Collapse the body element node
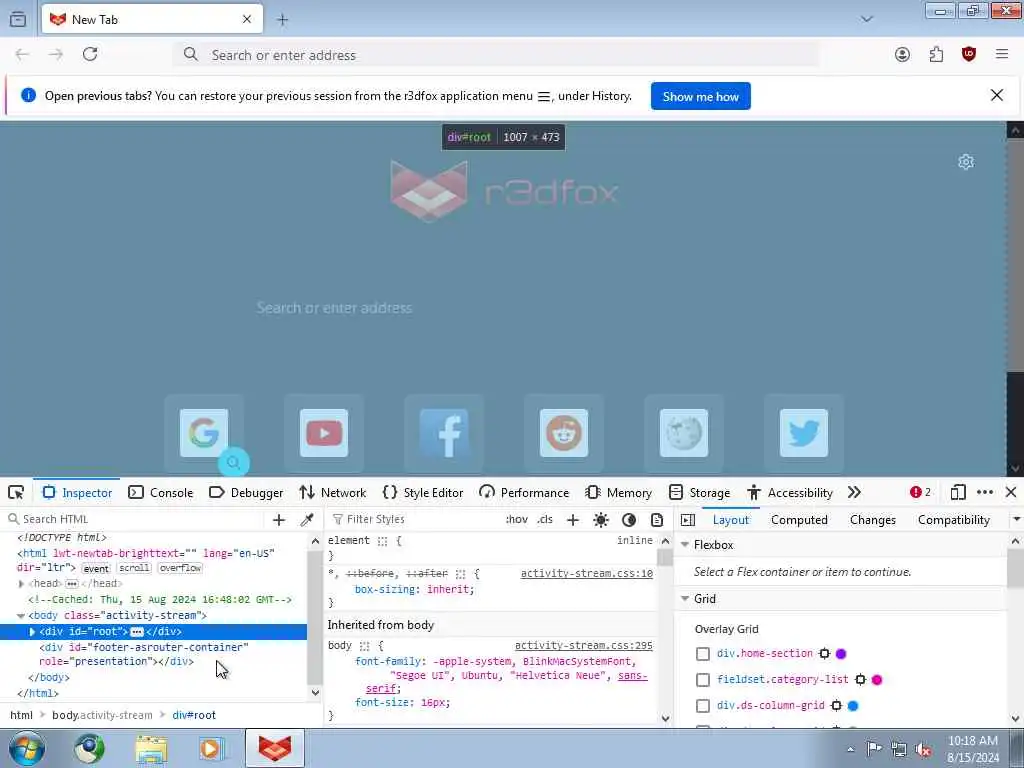Image resolution: width=1024 pixels, height=768 pixels. click(x=21, y=616)
